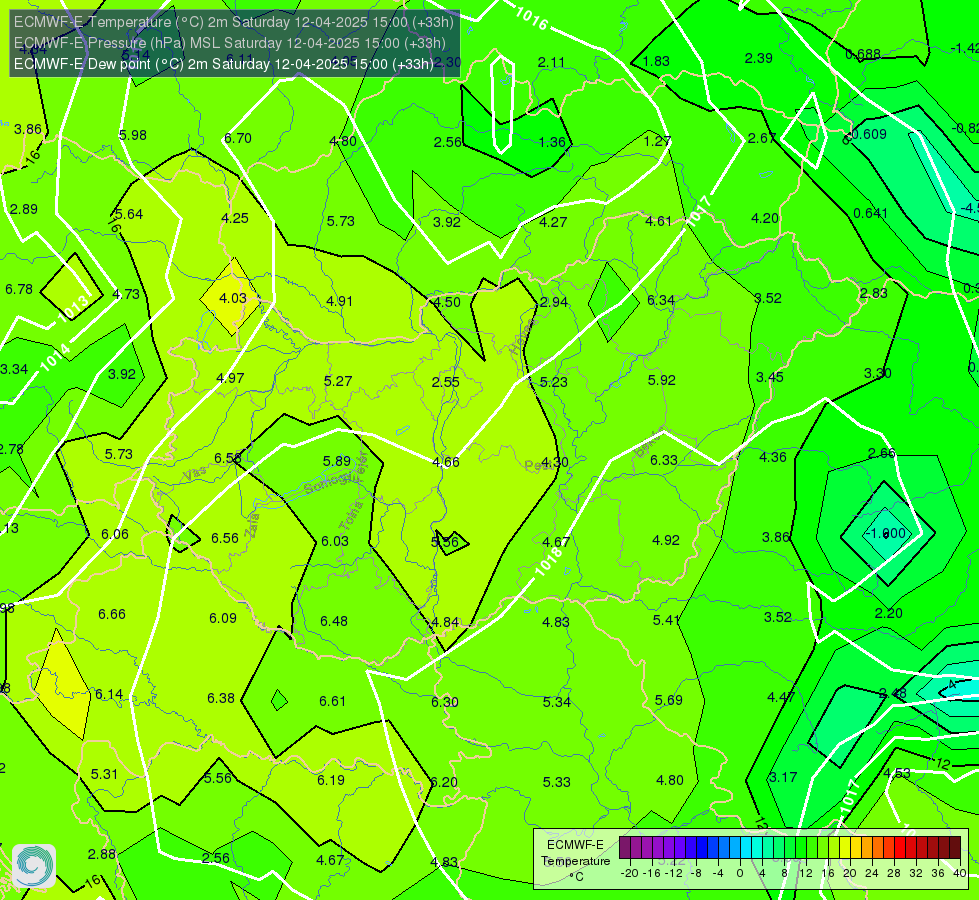The image size is (979, 900).
Task: Click the 2.88 dew point value
Action: click(102, 854)
